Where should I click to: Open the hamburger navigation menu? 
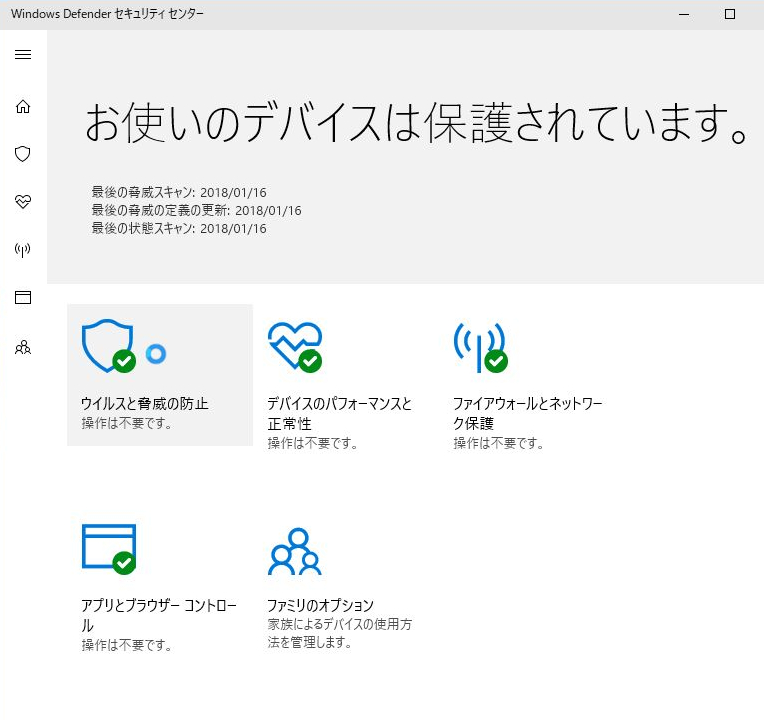tap(23, 55)
